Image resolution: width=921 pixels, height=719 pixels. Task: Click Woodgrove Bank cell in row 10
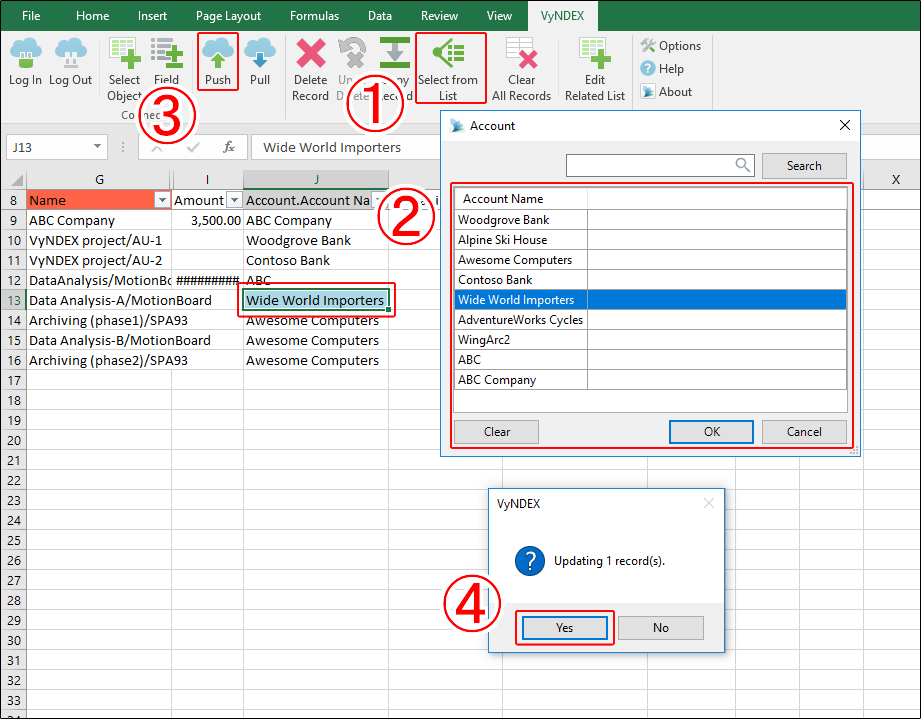315,240
